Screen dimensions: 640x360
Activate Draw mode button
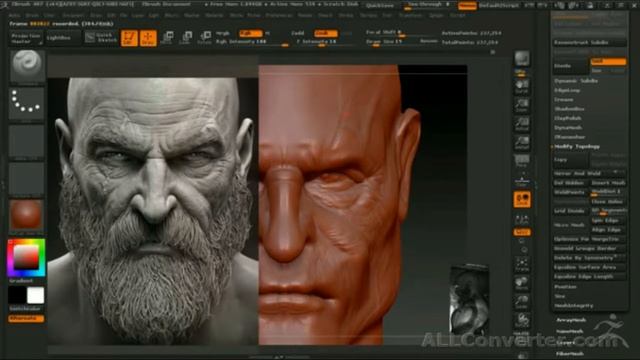[148, 38]
